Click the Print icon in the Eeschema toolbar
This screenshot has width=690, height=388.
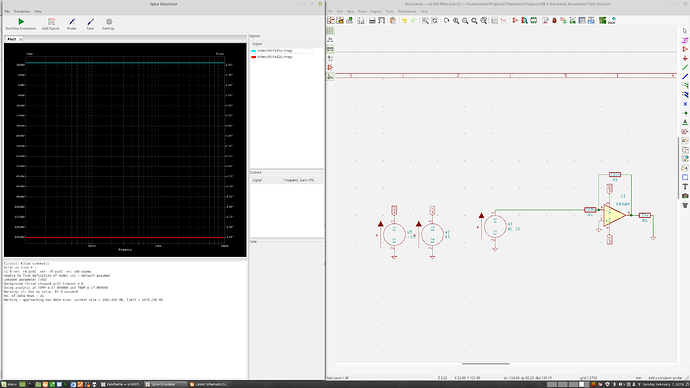372,21
